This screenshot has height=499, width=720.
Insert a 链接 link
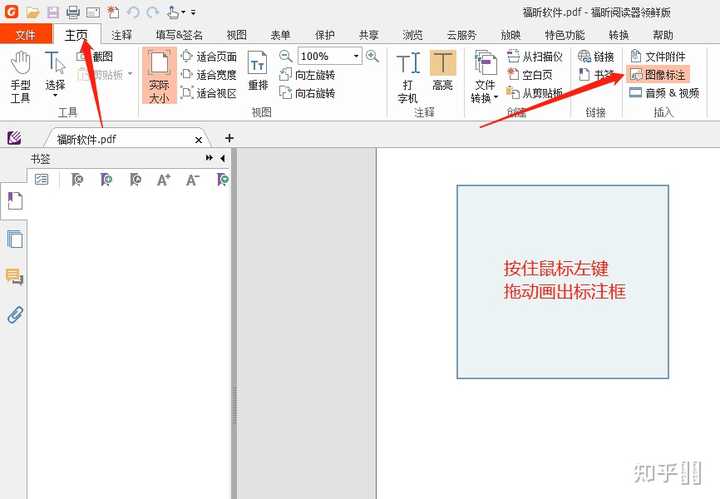pos(596,56)
